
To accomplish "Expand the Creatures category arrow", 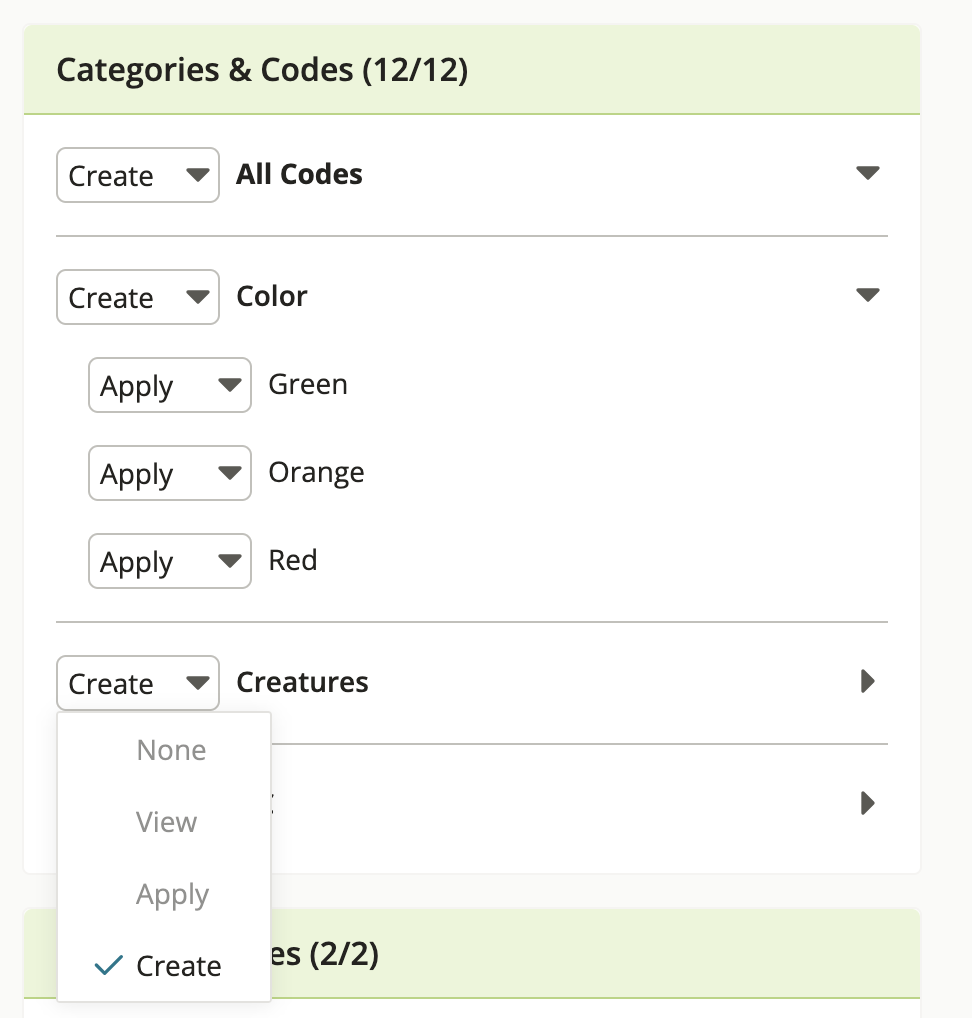I will point(867,682).
